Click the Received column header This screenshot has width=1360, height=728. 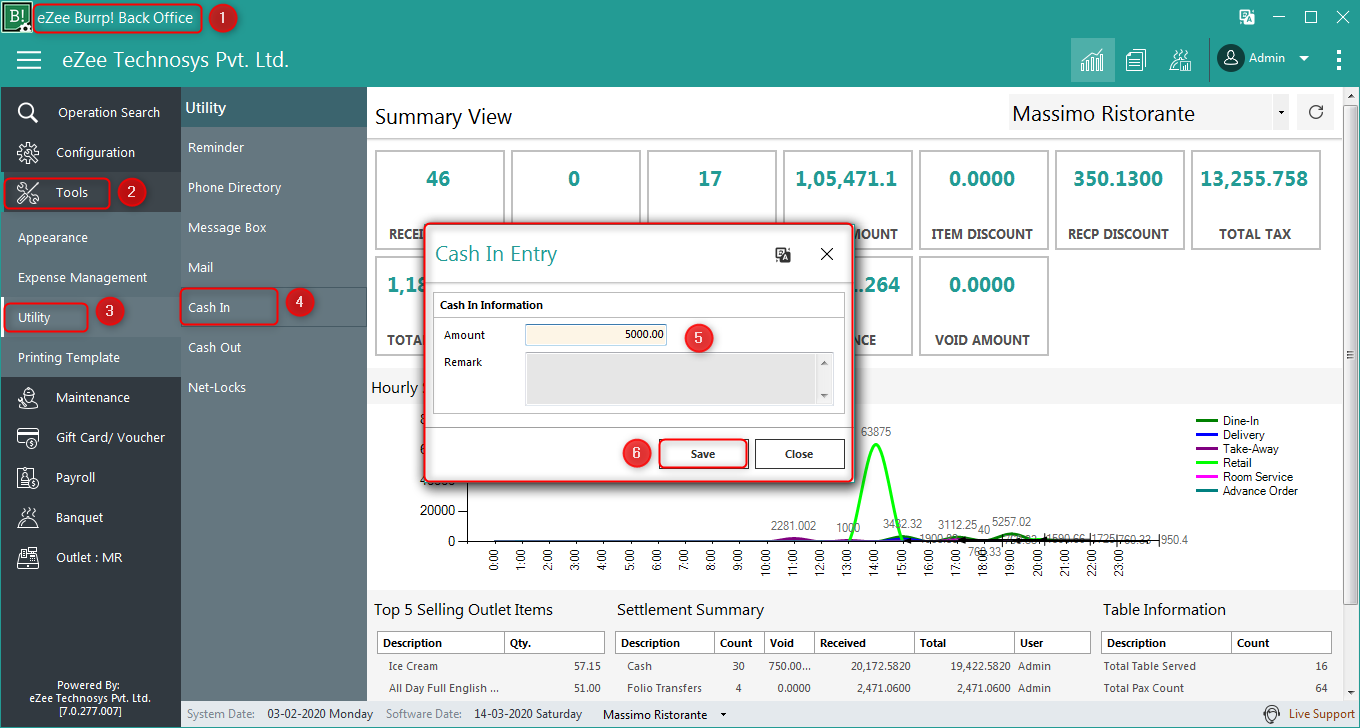coord(864,643)
